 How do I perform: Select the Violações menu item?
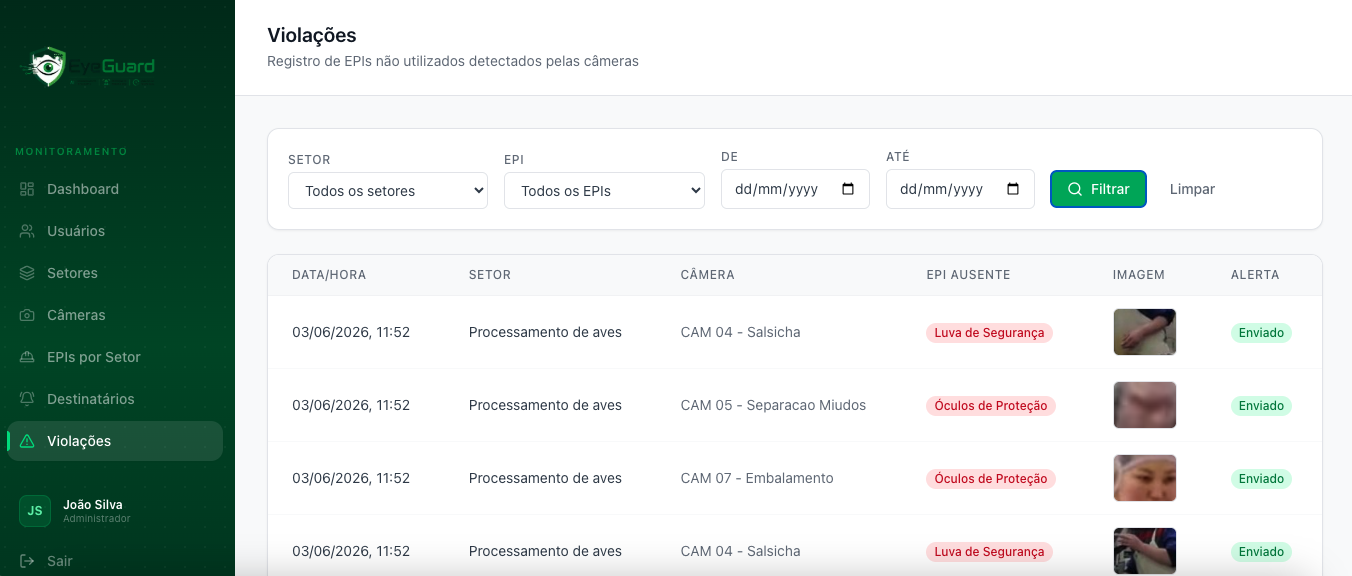click(115, 441)
